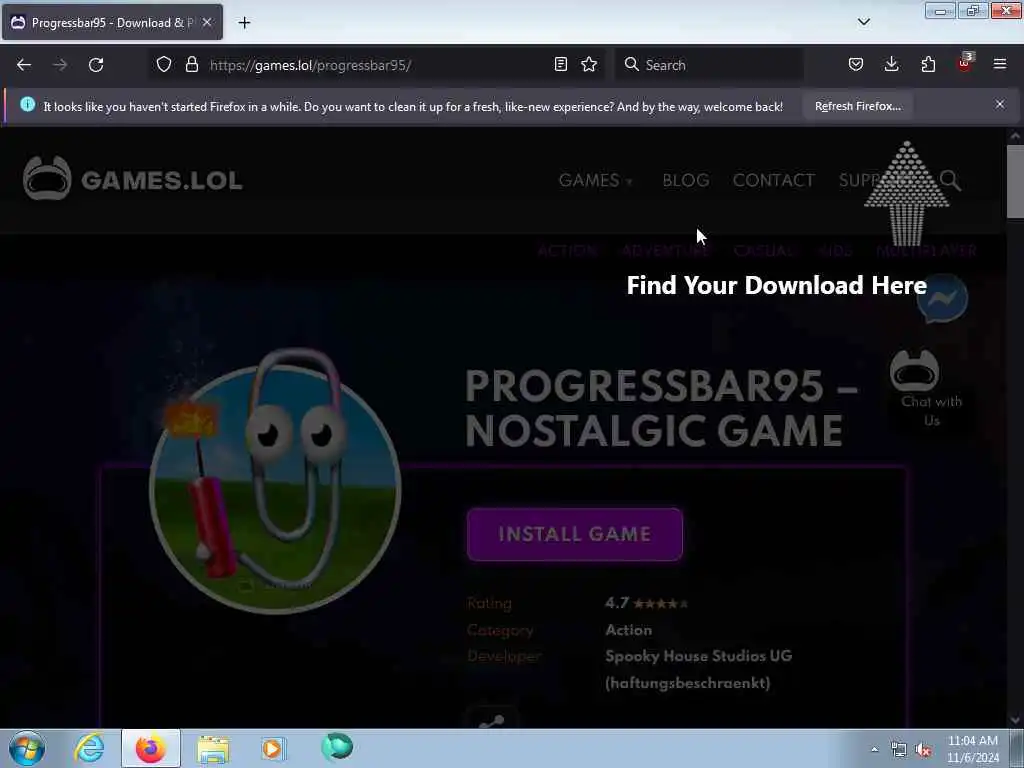Switch to Firefox taskbar button

(x=150, y=748)
